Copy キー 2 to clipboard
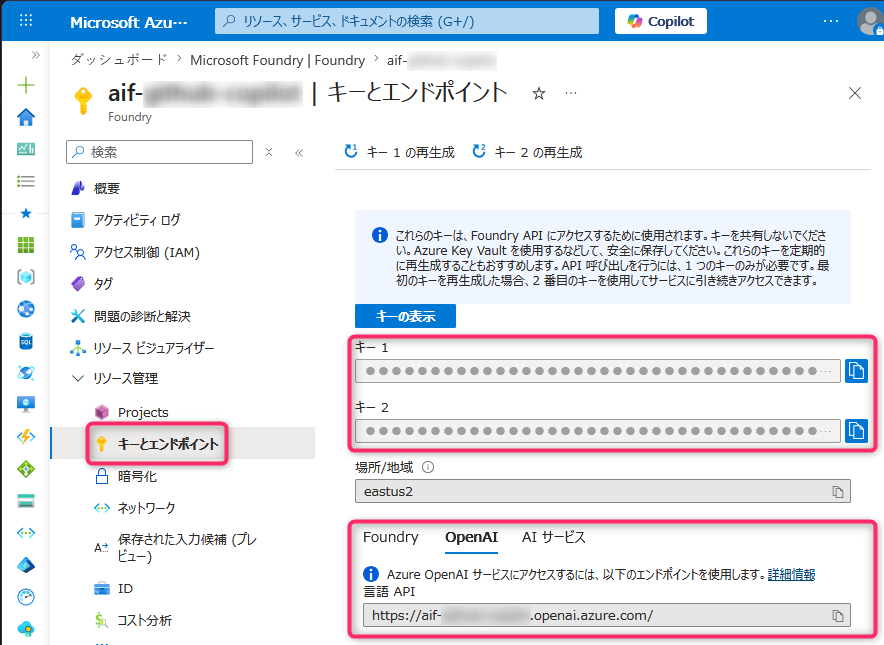Screen dimensions: 884x645 [856, 431]
